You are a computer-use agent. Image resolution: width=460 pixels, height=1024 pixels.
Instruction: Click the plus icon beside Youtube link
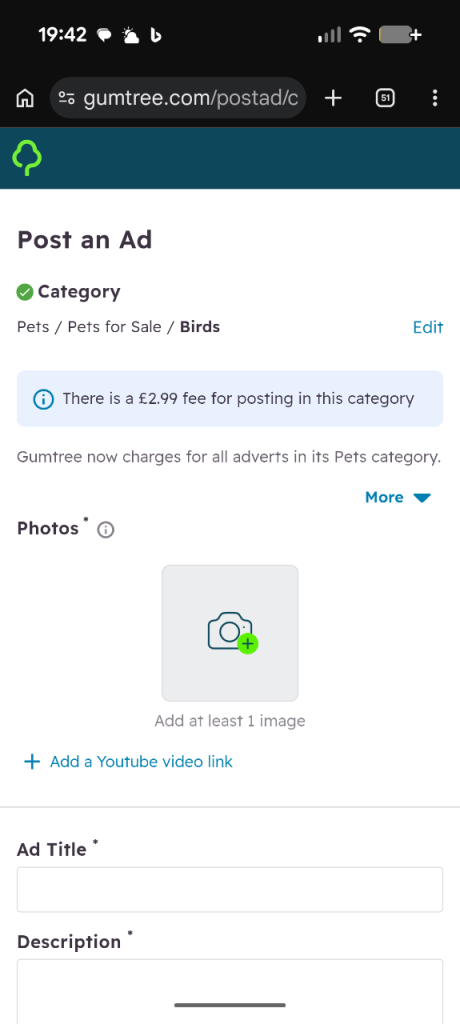click(x=31, y=761)
